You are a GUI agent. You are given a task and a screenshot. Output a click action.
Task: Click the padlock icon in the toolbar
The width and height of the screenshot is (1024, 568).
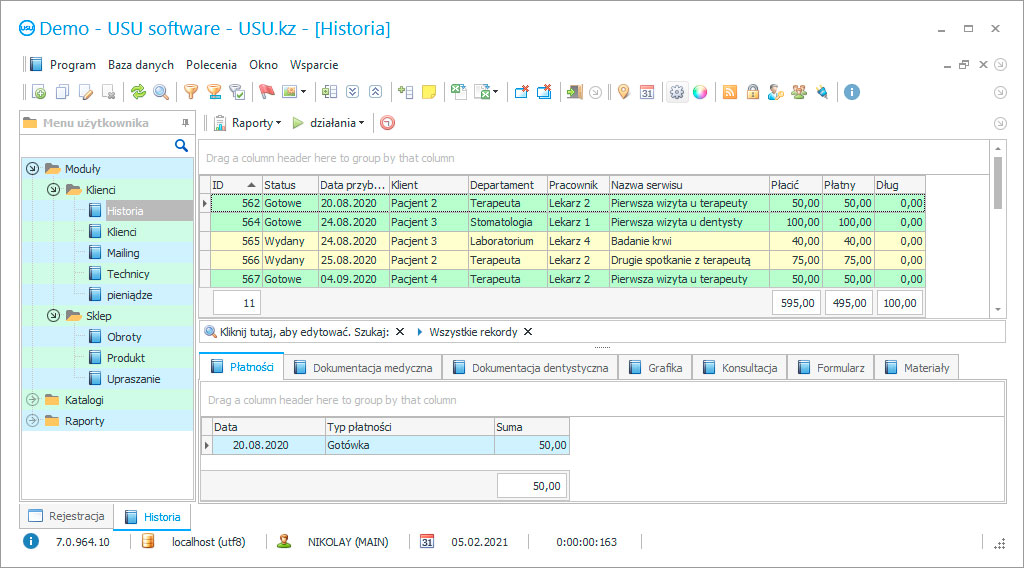752,92
